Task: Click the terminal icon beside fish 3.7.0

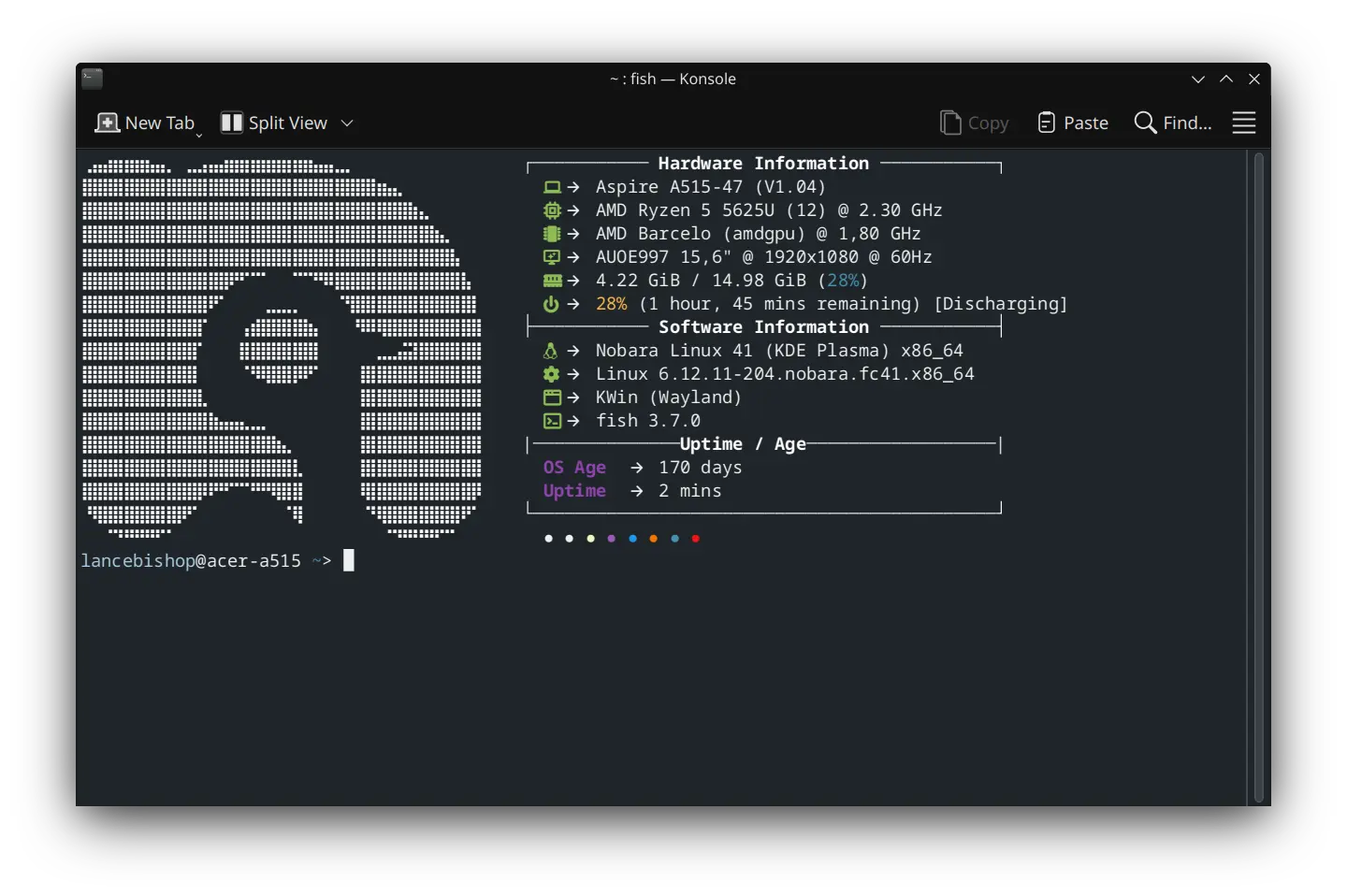Action: (552, 421)
